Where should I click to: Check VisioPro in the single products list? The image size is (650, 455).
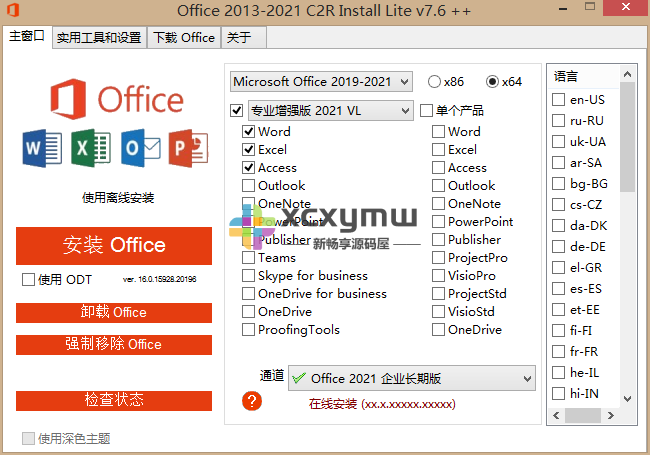(438, 276)
